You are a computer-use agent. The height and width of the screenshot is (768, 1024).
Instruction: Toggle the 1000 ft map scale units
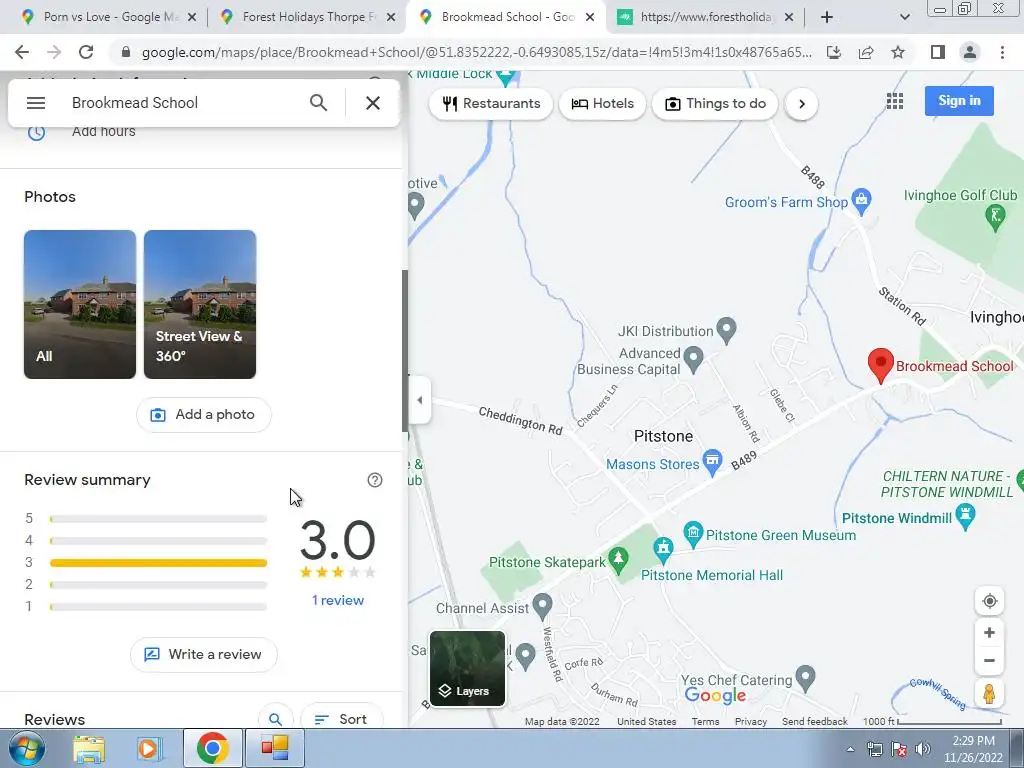tap(932, 722)
